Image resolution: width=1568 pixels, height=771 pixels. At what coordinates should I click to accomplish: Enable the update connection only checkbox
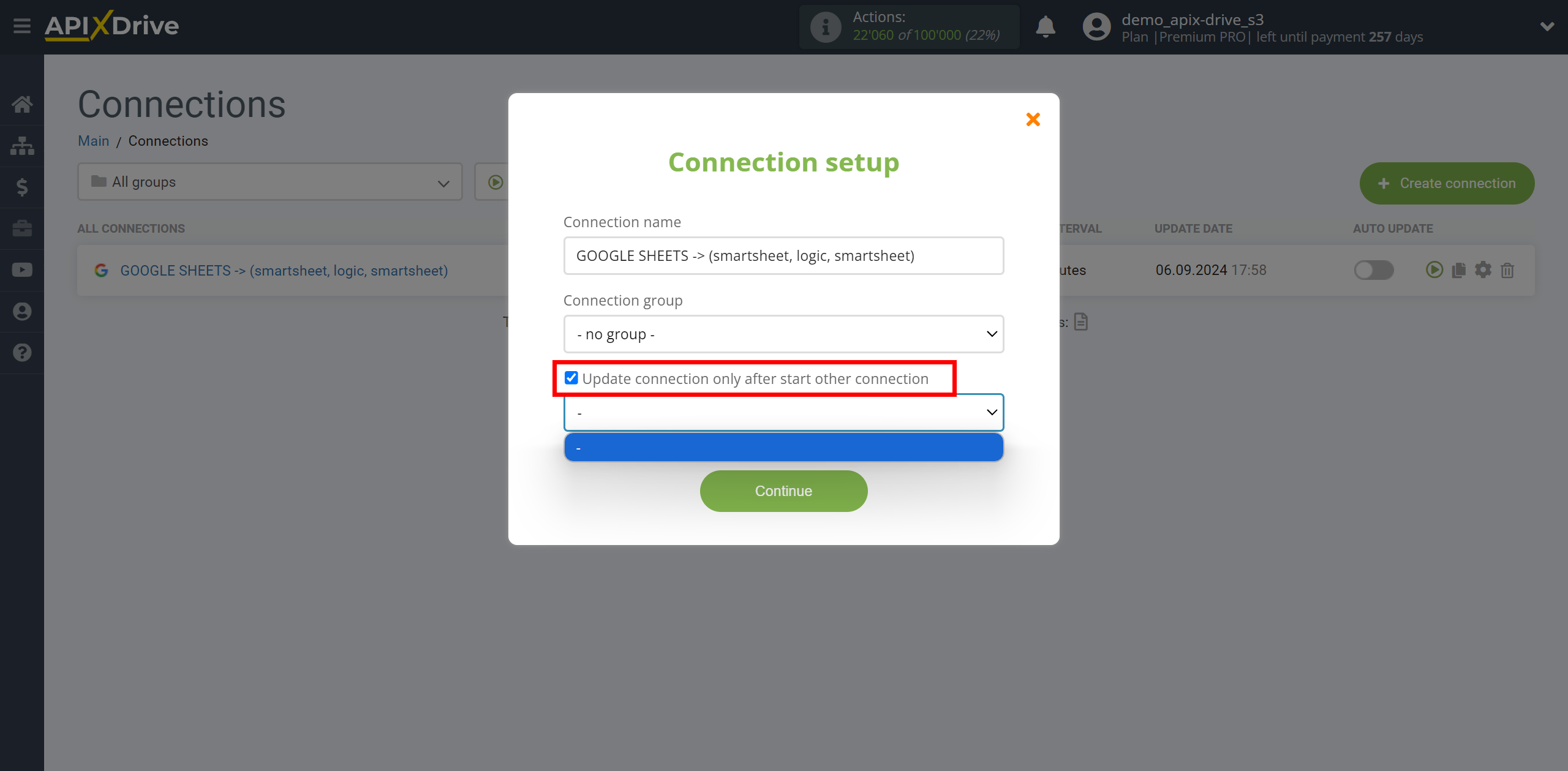(570, 377)
